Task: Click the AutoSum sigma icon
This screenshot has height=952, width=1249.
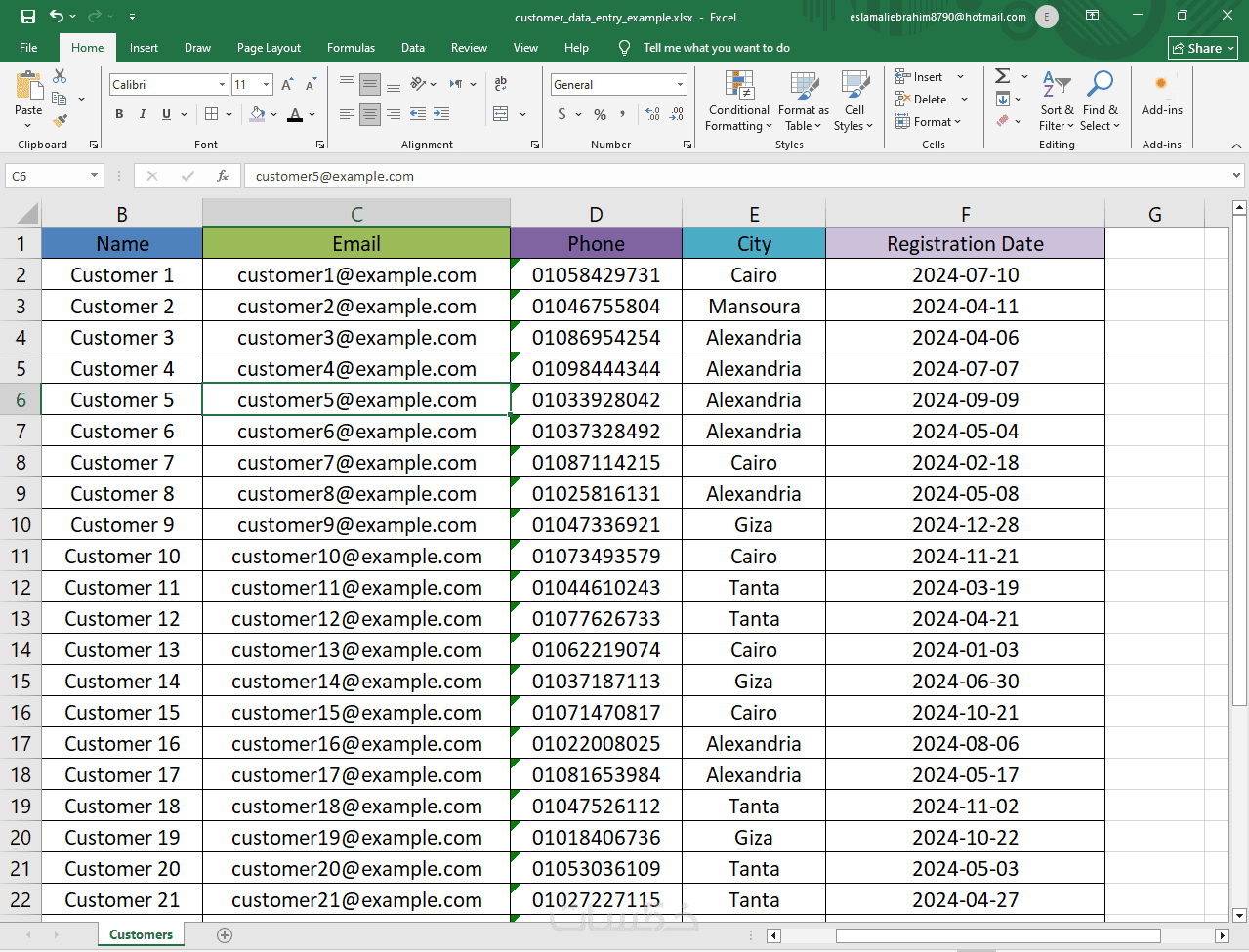Action: coord(1002,76)
